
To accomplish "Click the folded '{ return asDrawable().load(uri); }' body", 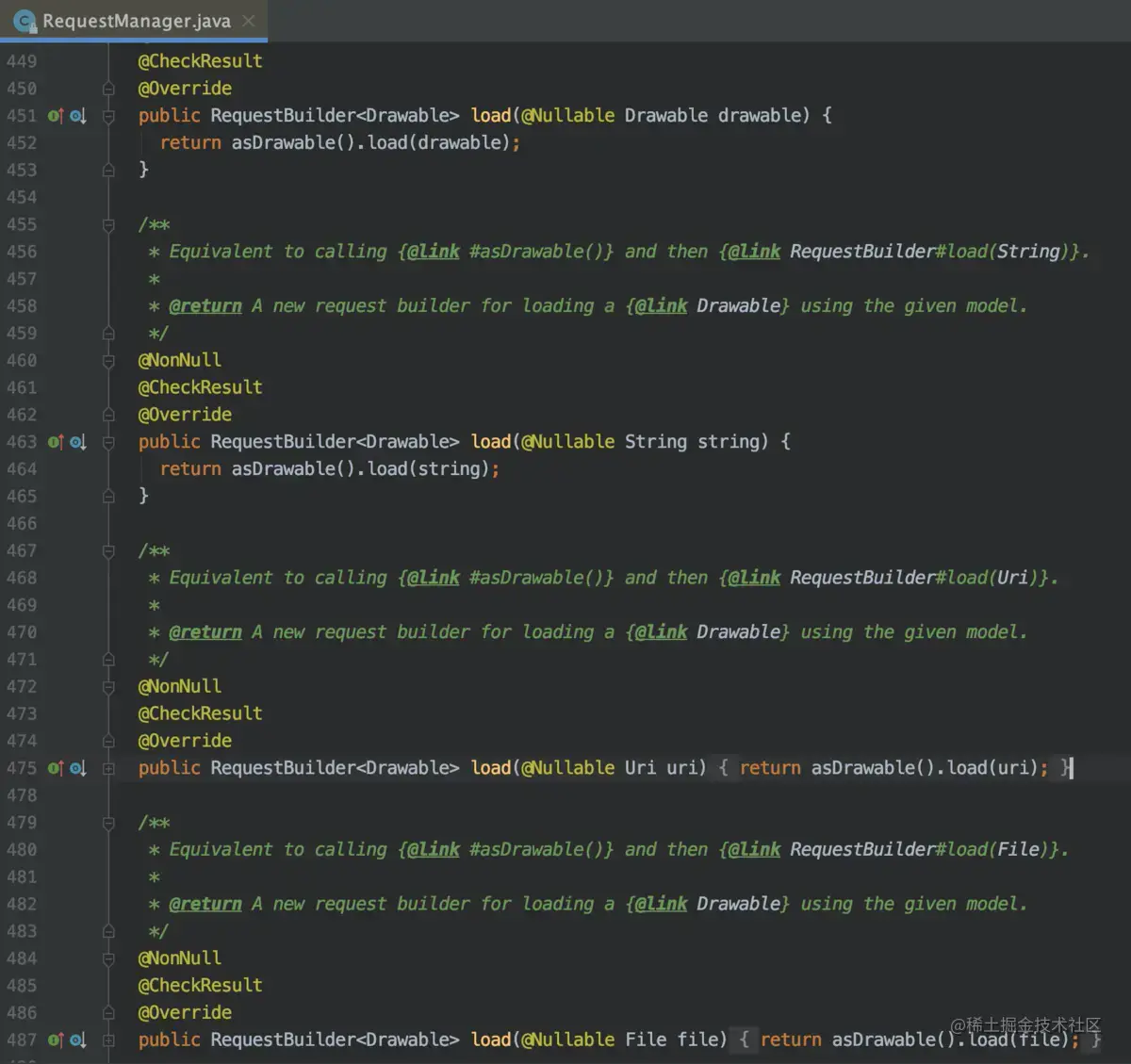I will 895,768.
